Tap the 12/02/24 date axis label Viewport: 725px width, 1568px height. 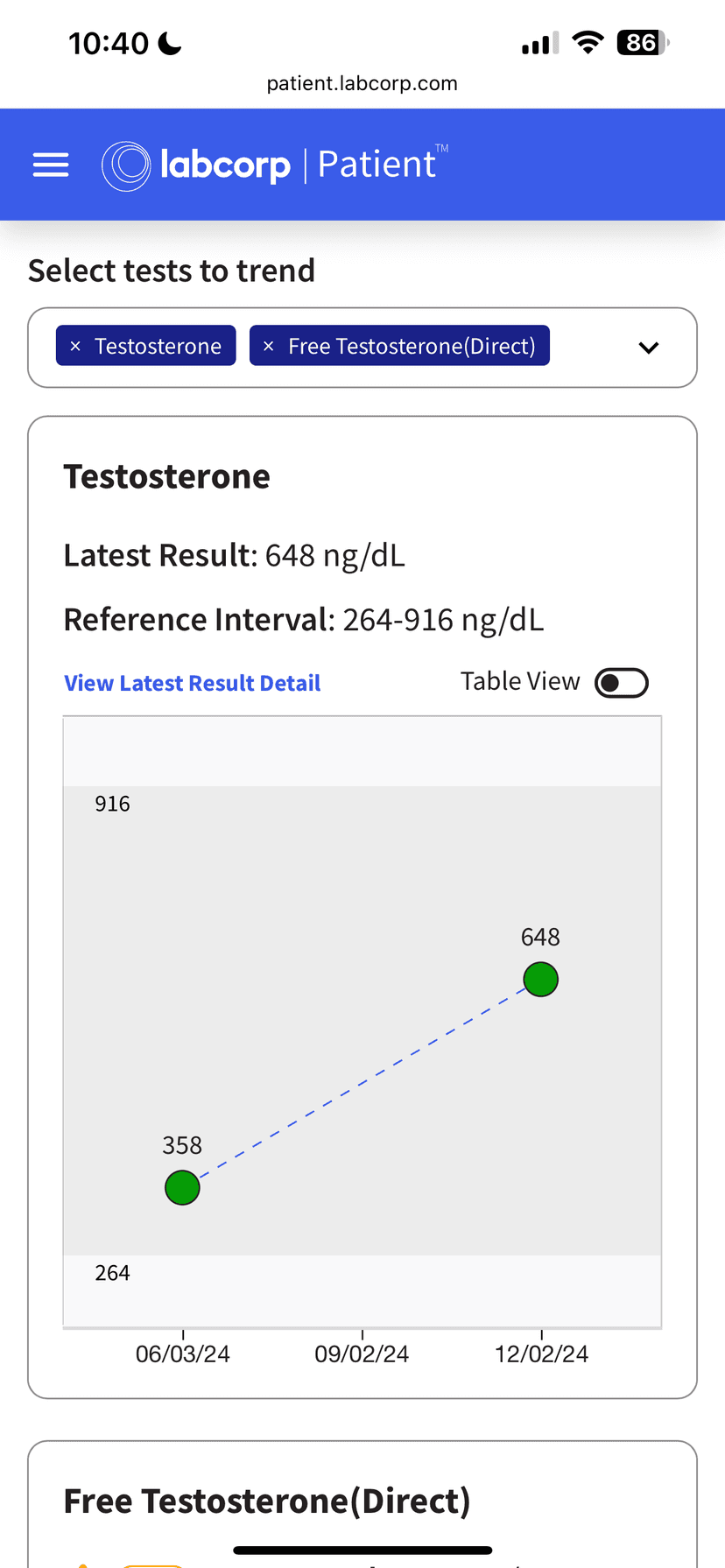[541, 1354]
